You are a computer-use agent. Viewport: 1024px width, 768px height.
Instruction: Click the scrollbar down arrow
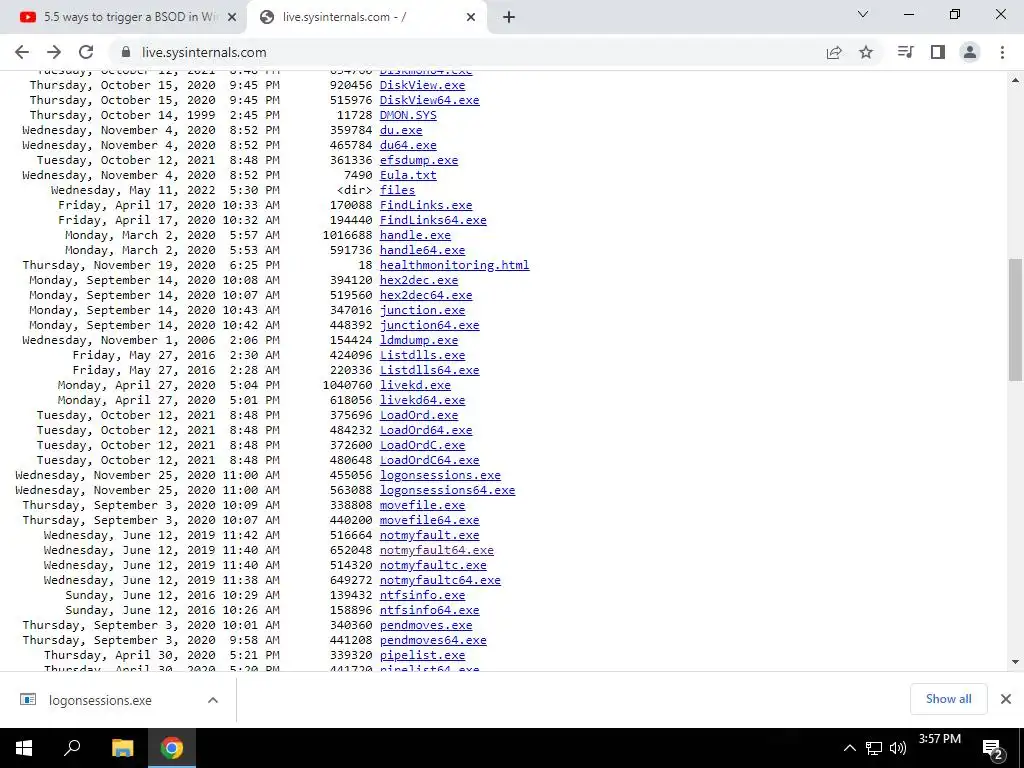1015,662
